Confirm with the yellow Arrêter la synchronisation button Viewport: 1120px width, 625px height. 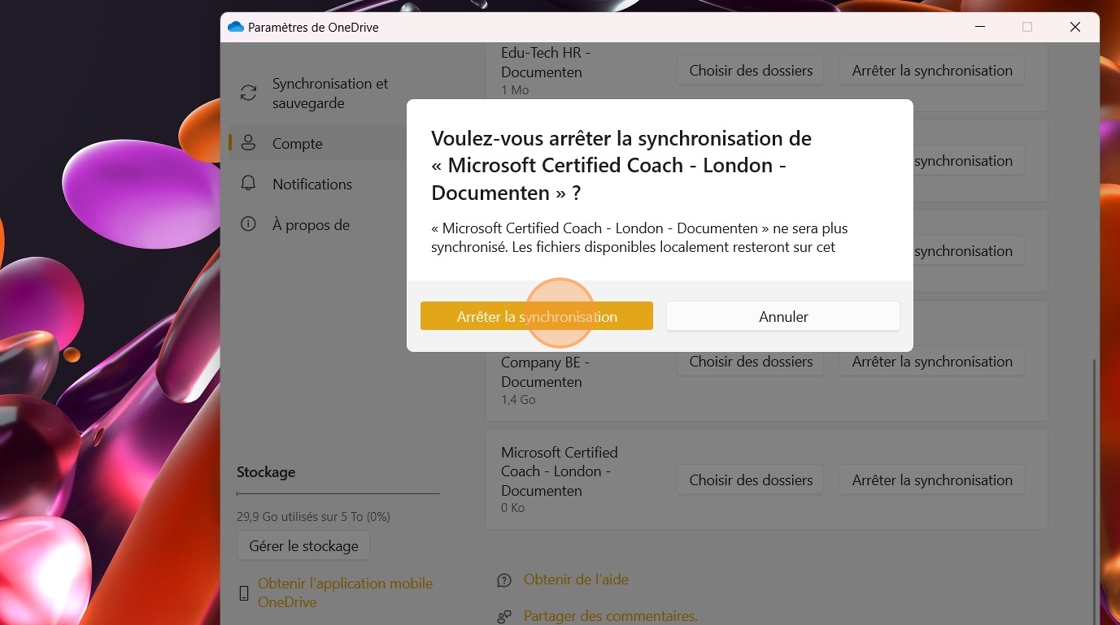pyautogui.click(x=536, y=316)
